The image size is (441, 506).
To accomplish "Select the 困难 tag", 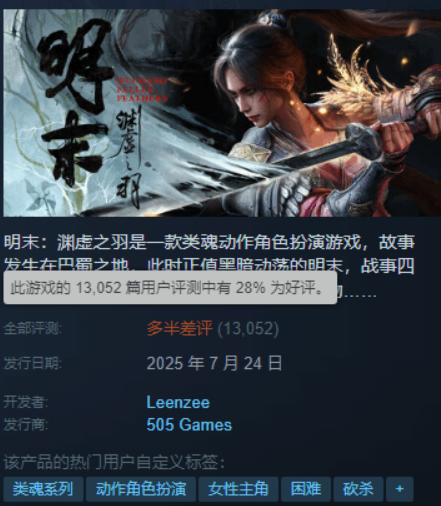I will pos(306,489).
